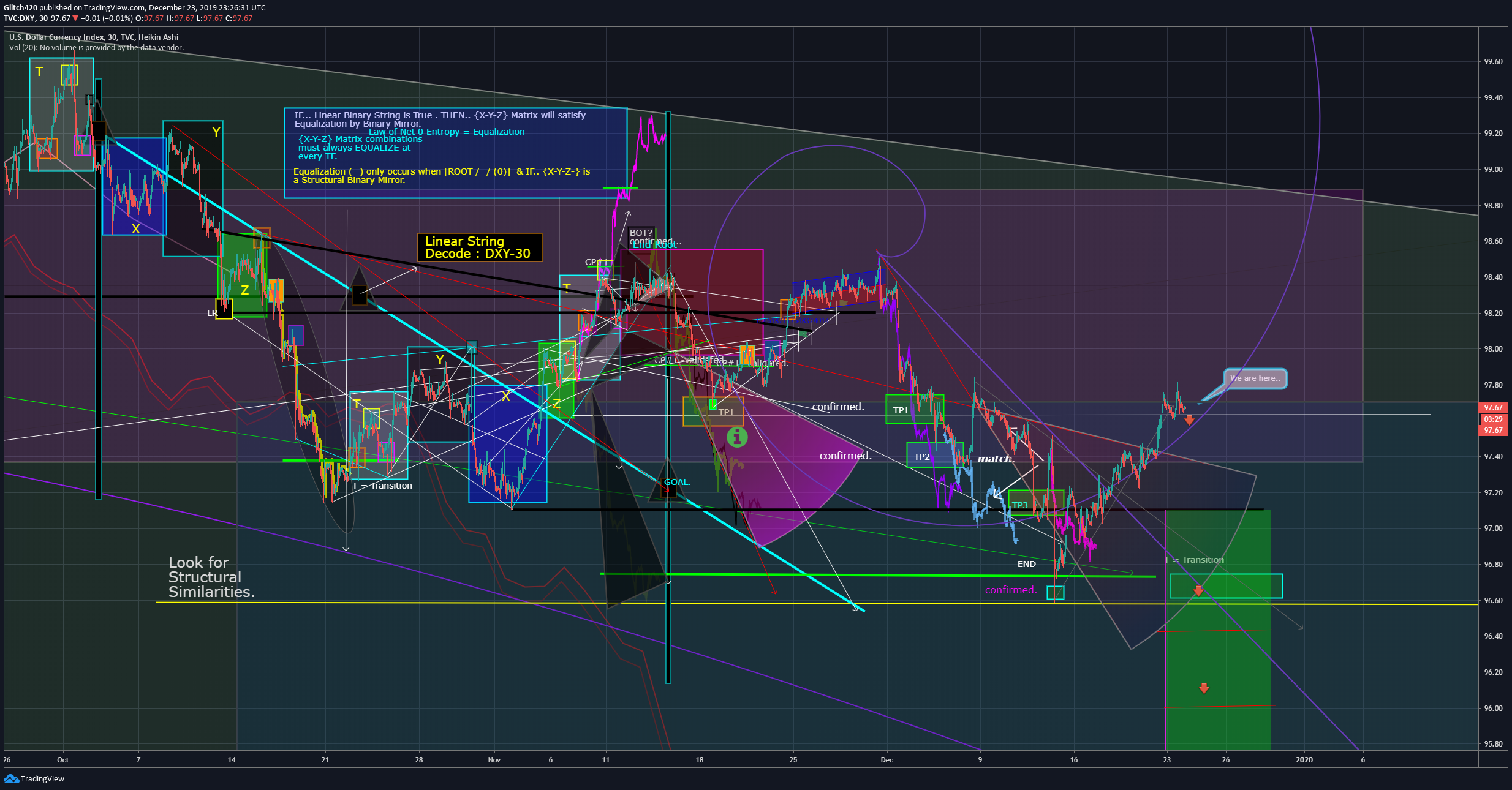Click the 'TP3' green box label

click(1020, 505)
